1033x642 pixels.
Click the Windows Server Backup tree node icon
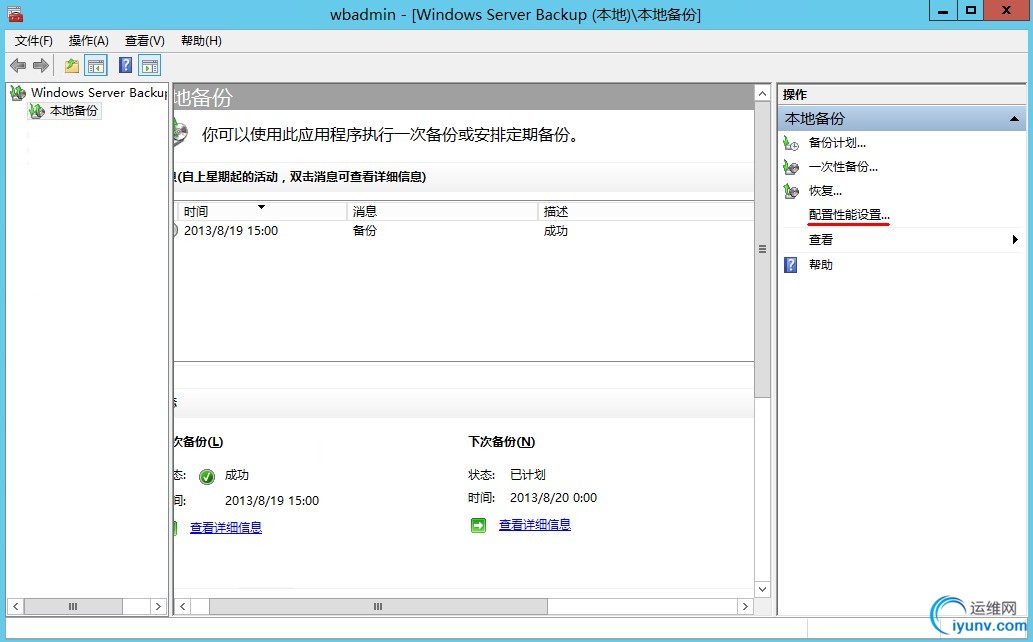[x=18, y=93]
